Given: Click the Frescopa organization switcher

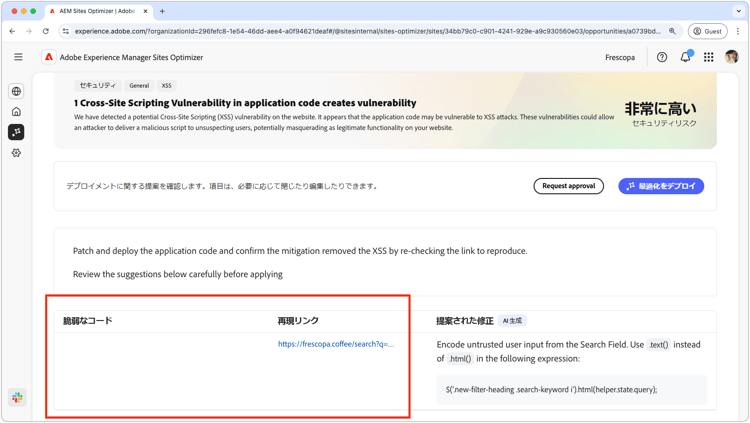Looking at the screenshot, I should [620, 57].
